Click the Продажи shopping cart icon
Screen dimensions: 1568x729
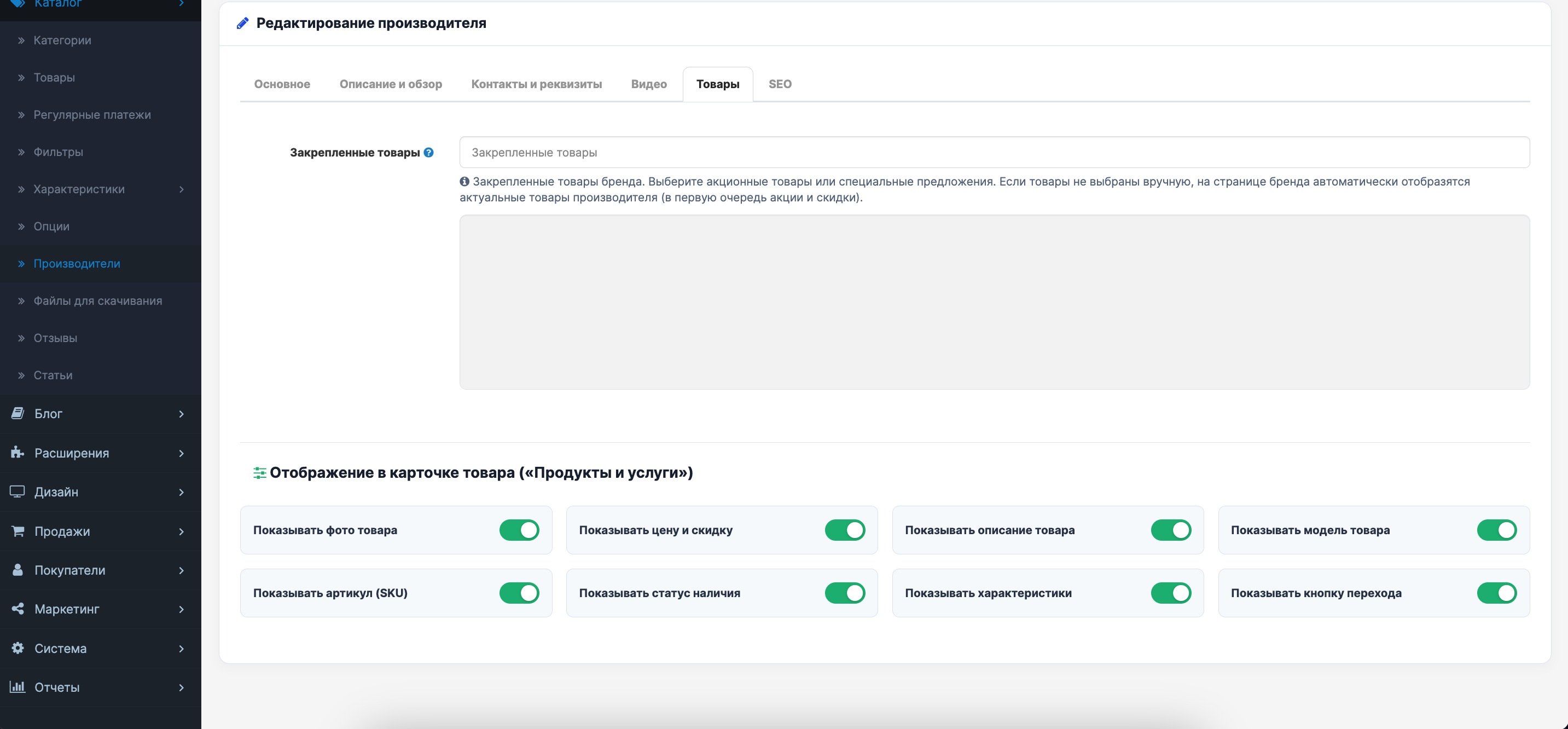[x=18, y=530]
